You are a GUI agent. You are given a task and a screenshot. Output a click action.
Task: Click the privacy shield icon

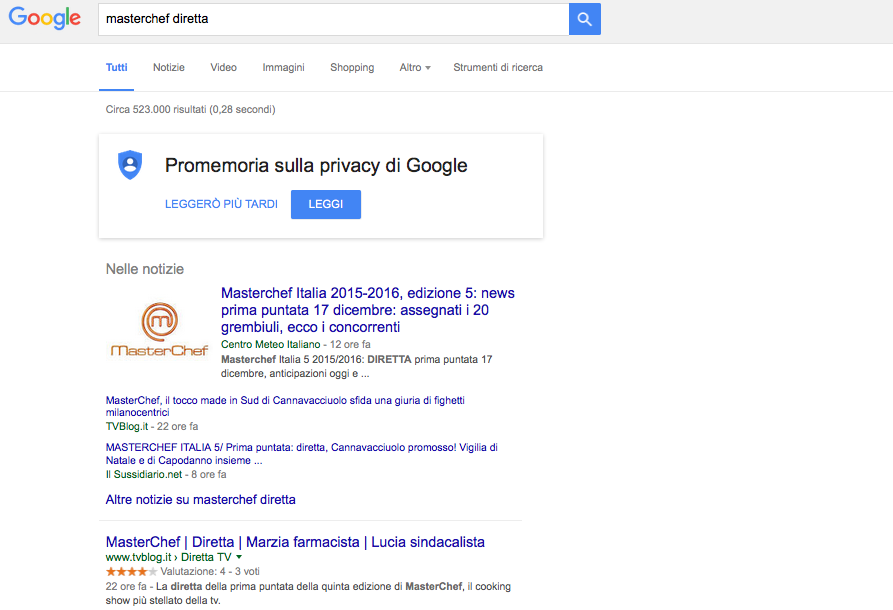[x=130, y=165]
